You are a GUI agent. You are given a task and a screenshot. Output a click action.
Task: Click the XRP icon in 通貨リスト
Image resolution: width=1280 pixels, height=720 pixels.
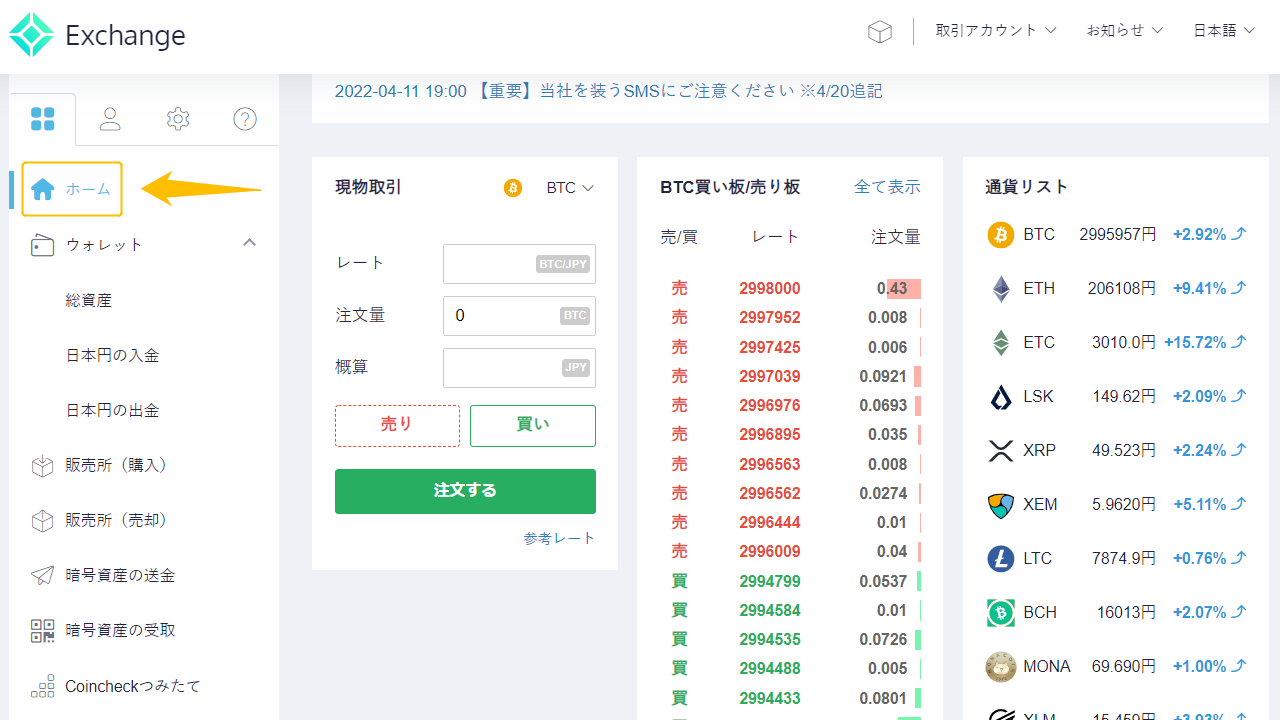click(1001, 451)
